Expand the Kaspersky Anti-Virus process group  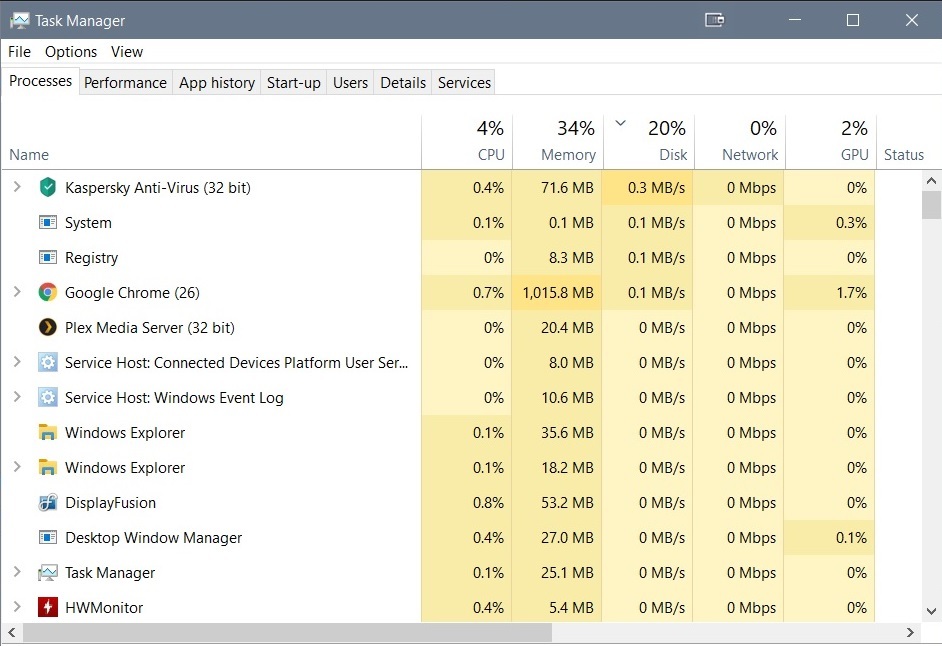pos(17,188)
